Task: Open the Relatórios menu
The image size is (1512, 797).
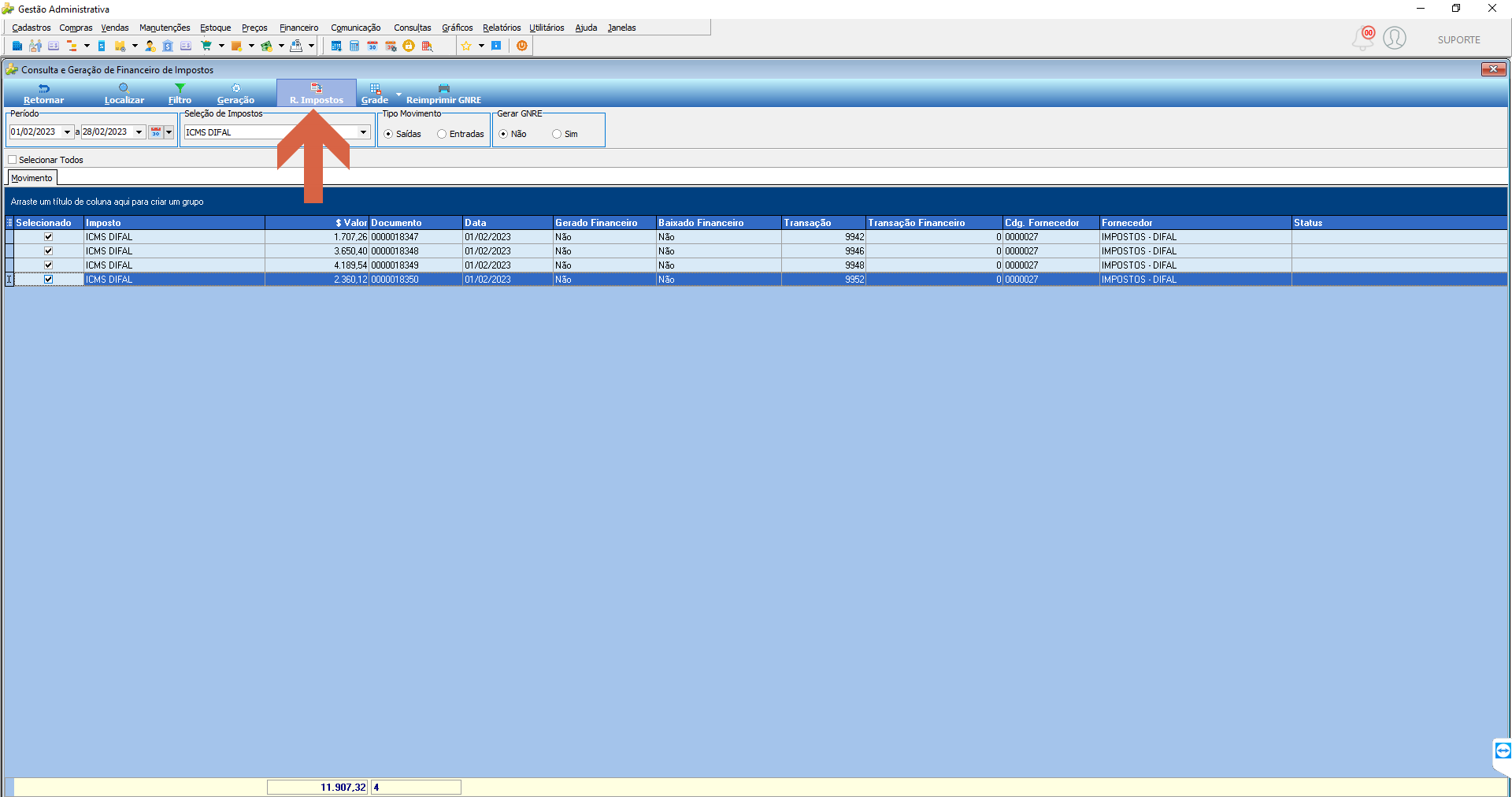Action: click(502, 28)
